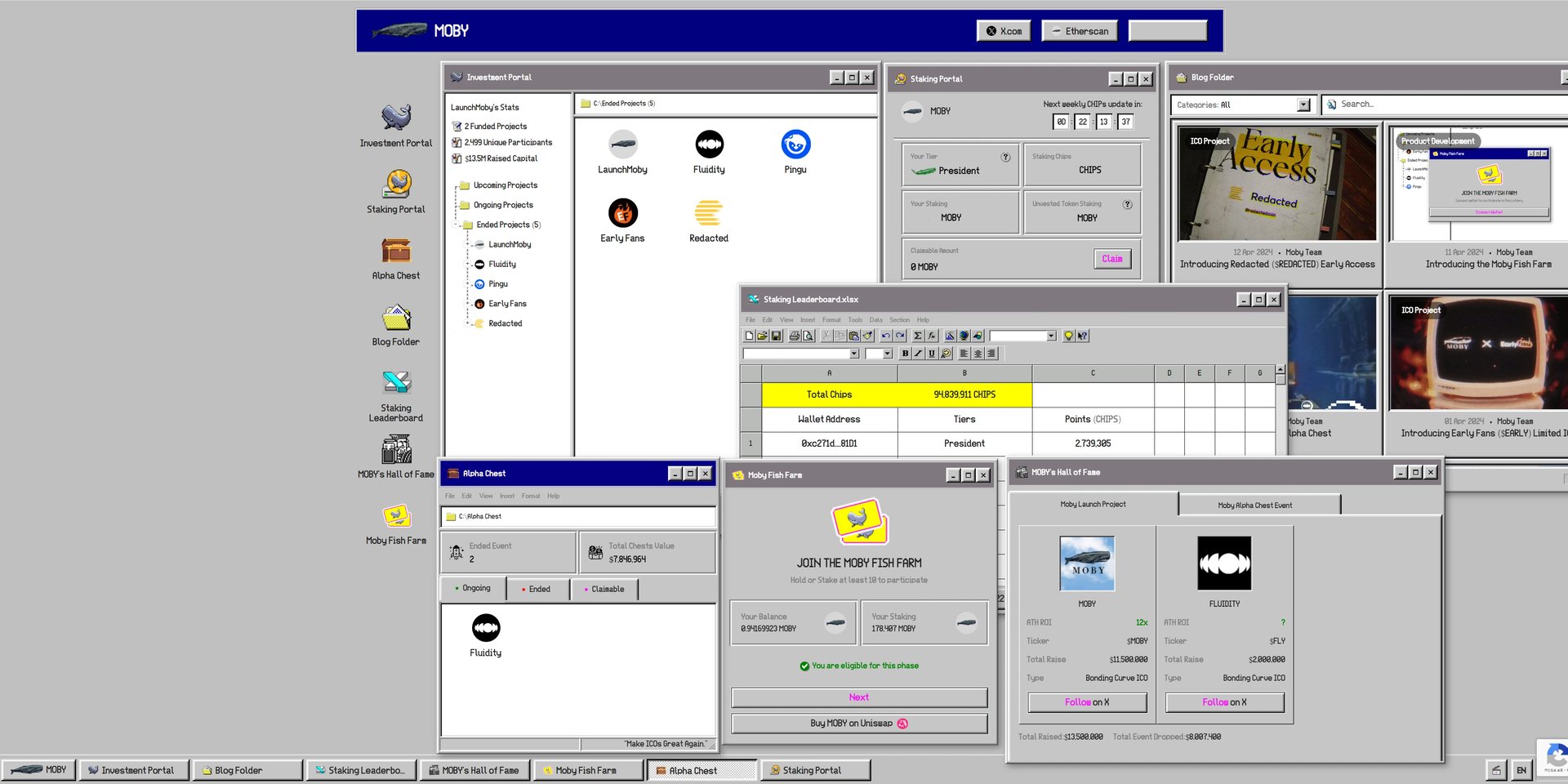This screenshot has width=1568, height=784.
Task: Toggle Bold formatting in Staking Leaderboard
Action: (906, 354)
